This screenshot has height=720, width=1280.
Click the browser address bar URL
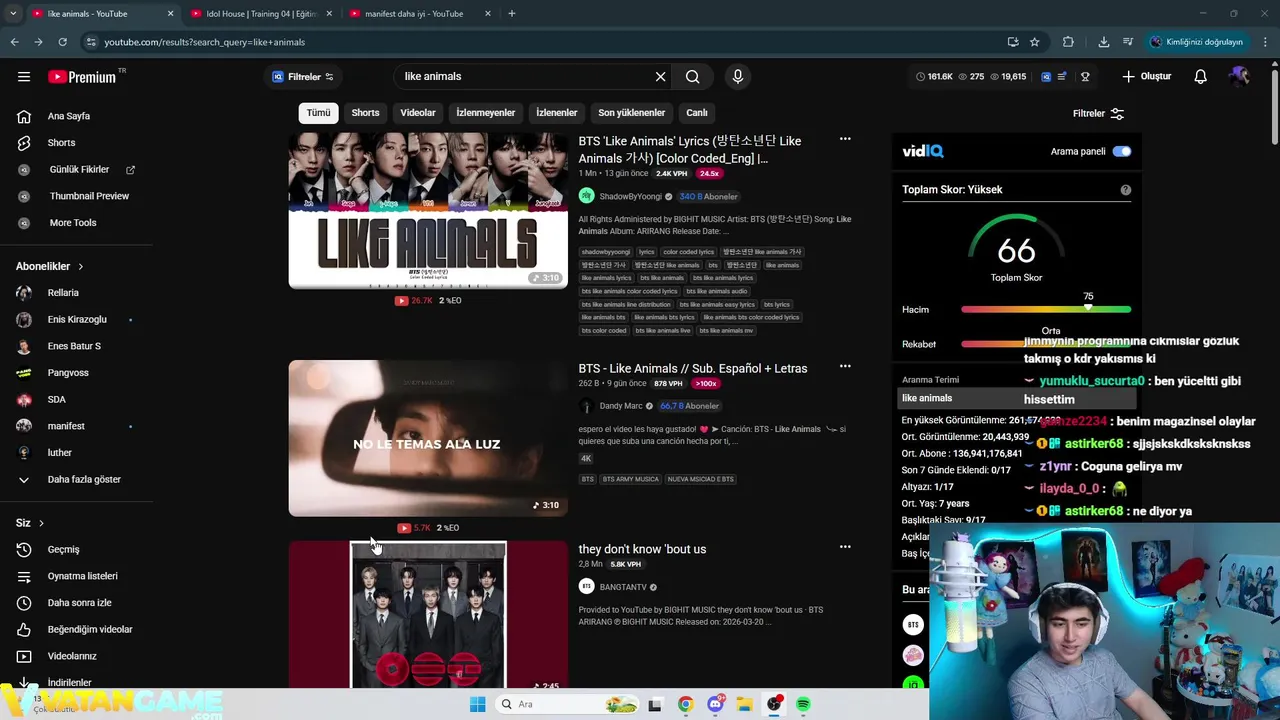tap(205, 42)
